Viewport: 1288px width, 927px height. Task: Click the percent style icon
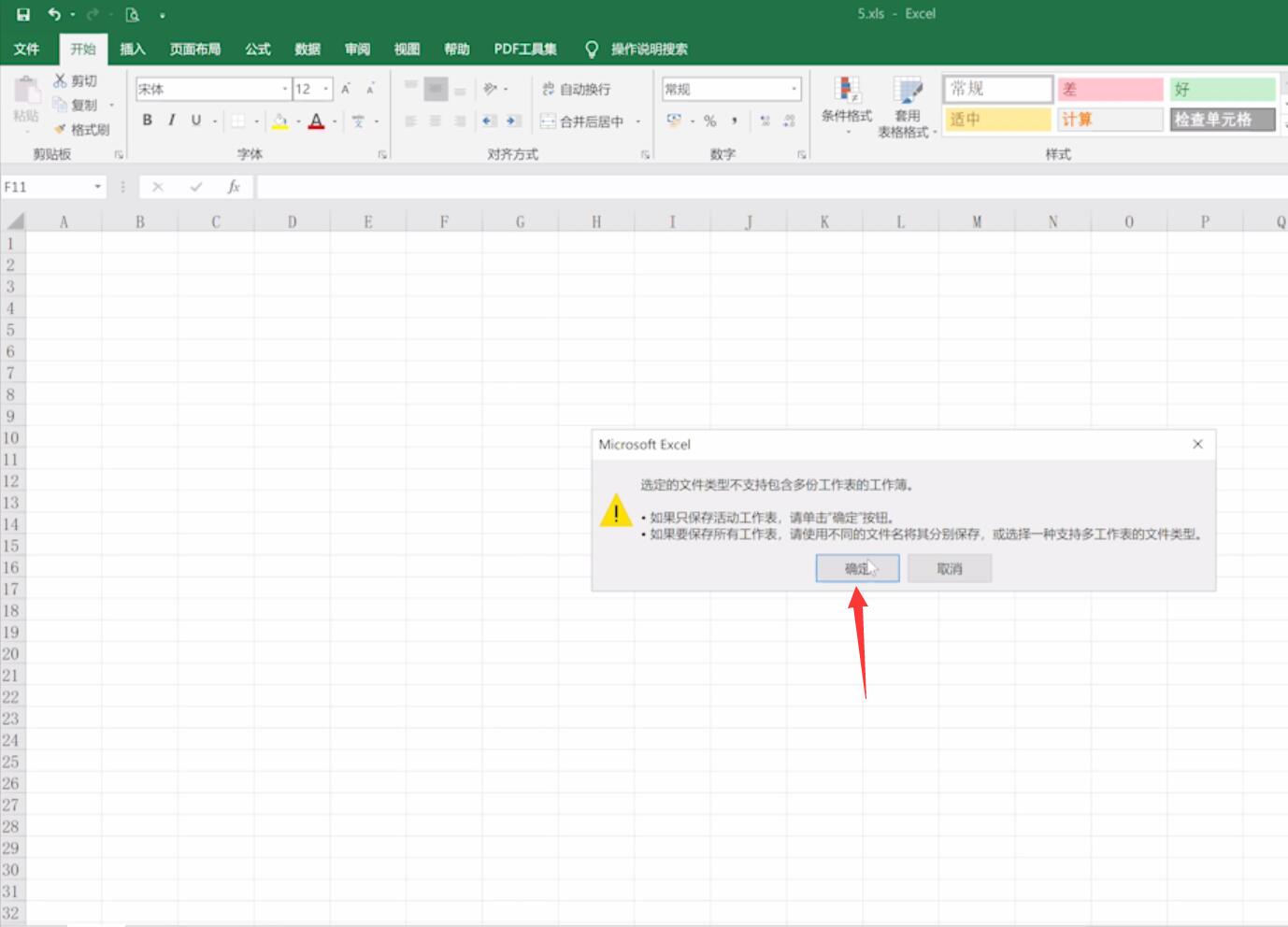point(710,121)
